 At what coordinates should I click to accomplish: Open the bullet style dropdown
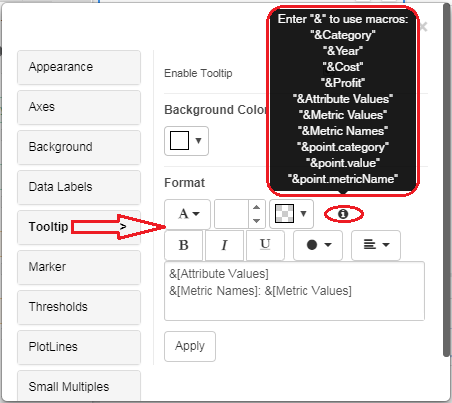click(x=318, y=245)
